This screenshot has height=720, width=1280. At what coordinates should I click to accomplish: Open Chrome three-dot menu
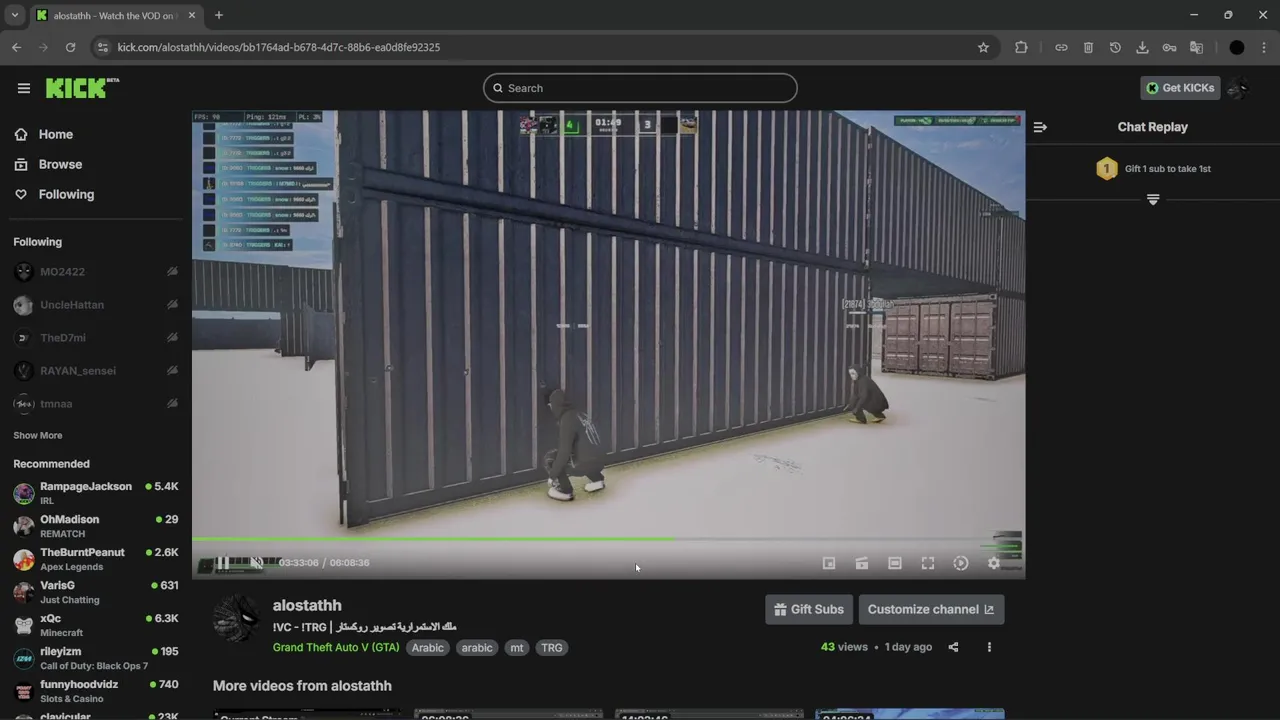1264,47
